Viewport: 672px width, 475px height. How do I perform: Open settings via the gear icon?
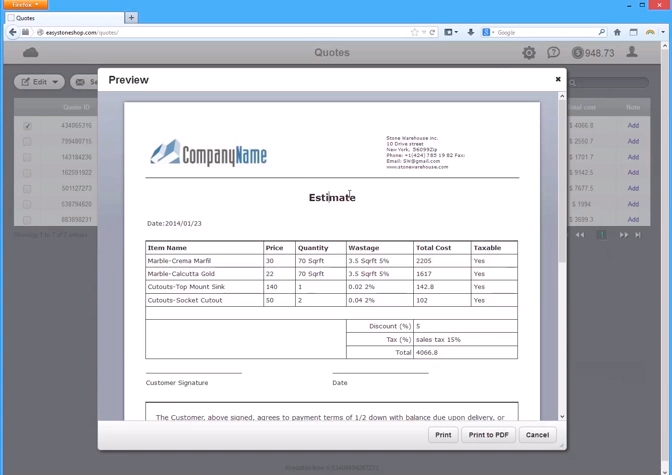(529, 52)
